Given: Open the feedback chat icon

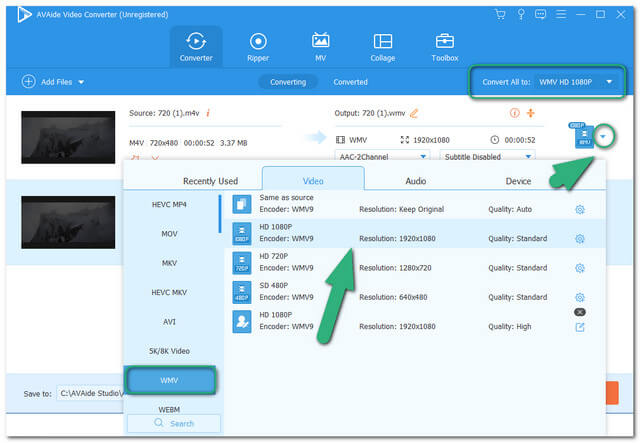Looking at the screenshot, I should [540, 15].
